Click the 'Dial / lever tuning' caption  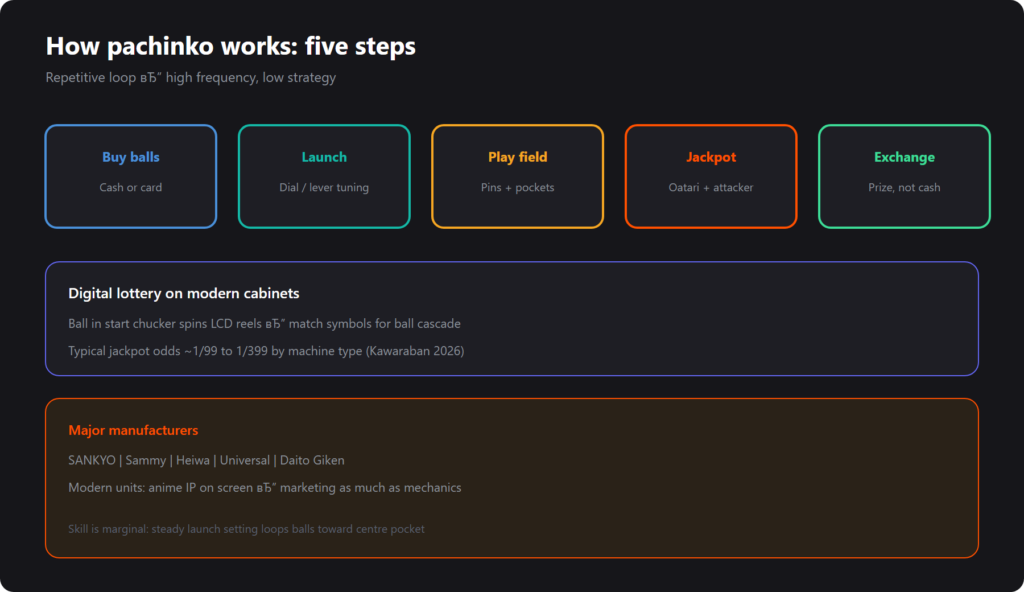(324, 188)
